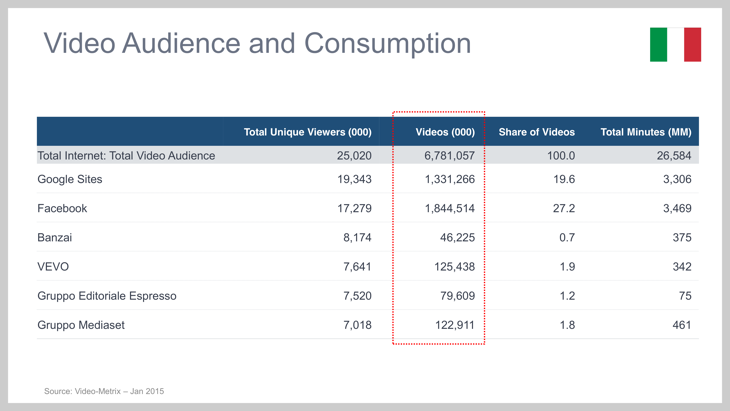
Task: Select the 'Gruppo Mediaset' row label
Action: (x=81, y=325)
